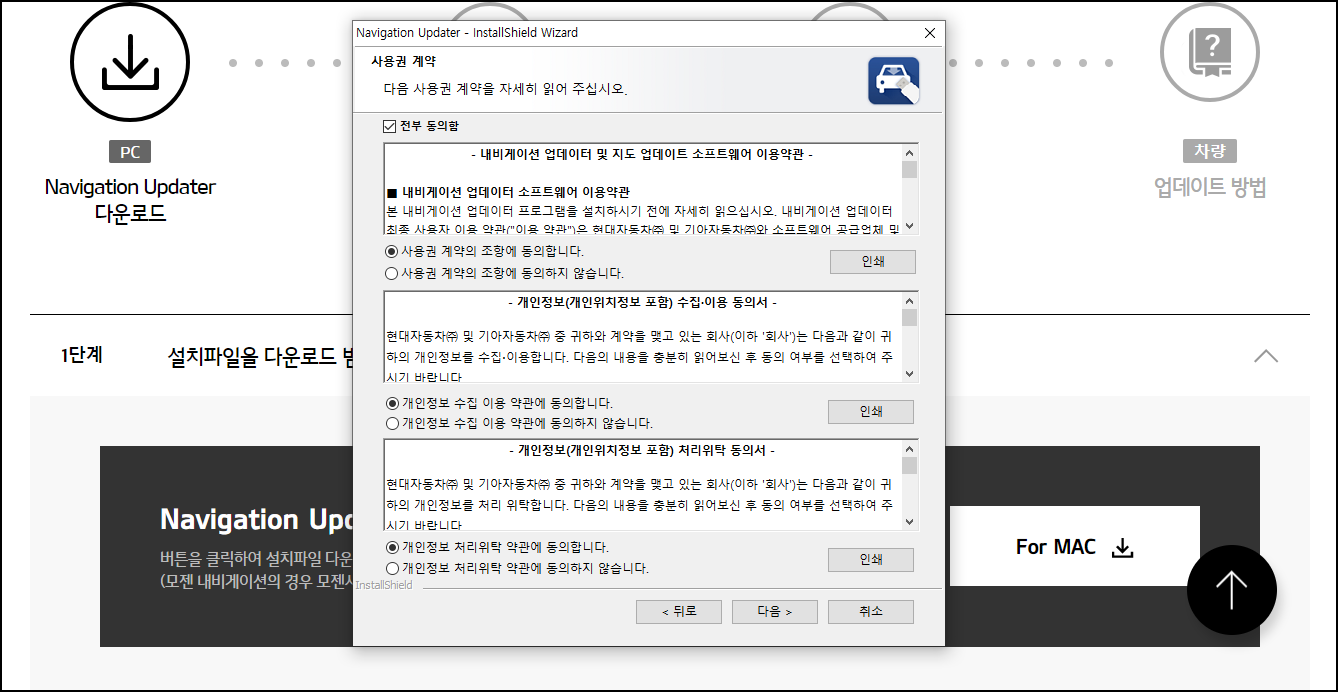Click the 개인정보 처리위탁 동의서 text area
1338x692 pixels.
tap(643, 486)
